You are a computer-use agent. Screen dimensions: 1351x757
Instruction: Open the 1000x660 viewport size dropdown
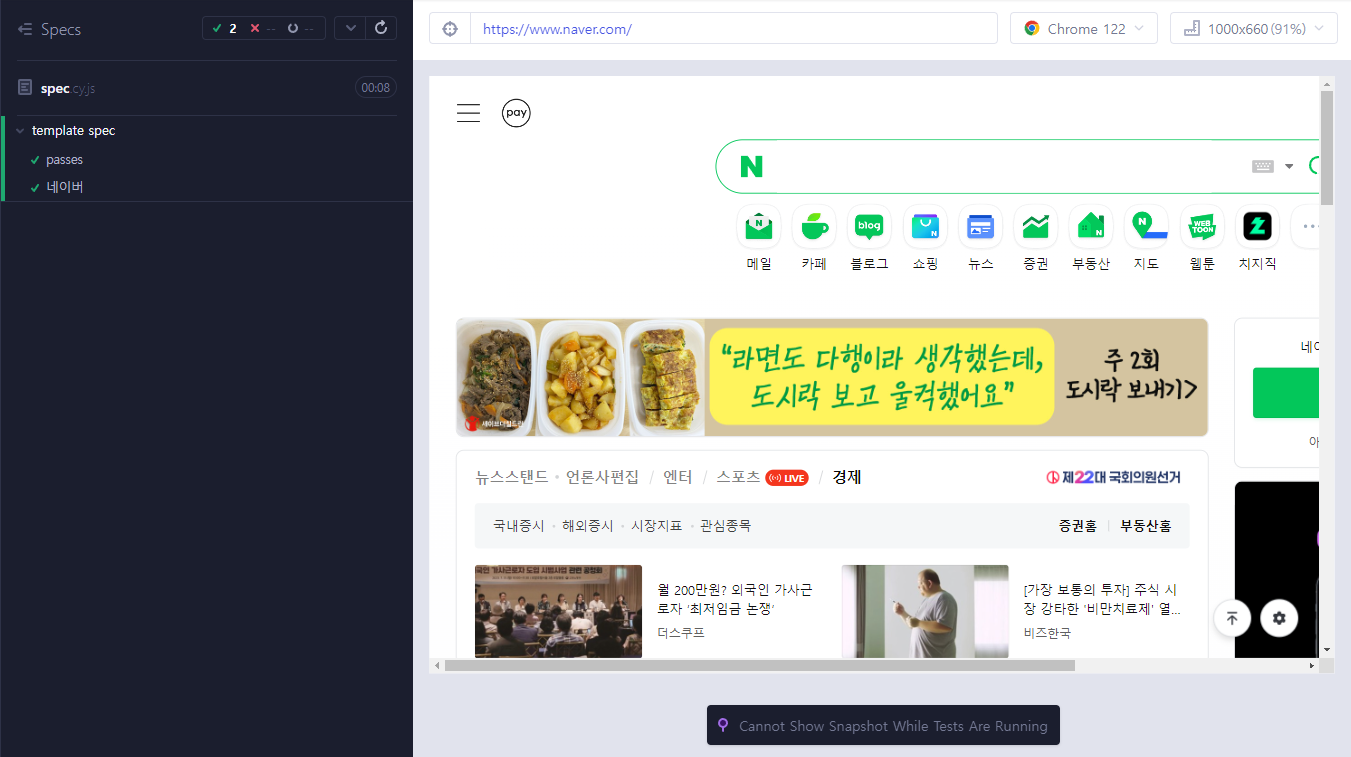(x=1254, y=29)
